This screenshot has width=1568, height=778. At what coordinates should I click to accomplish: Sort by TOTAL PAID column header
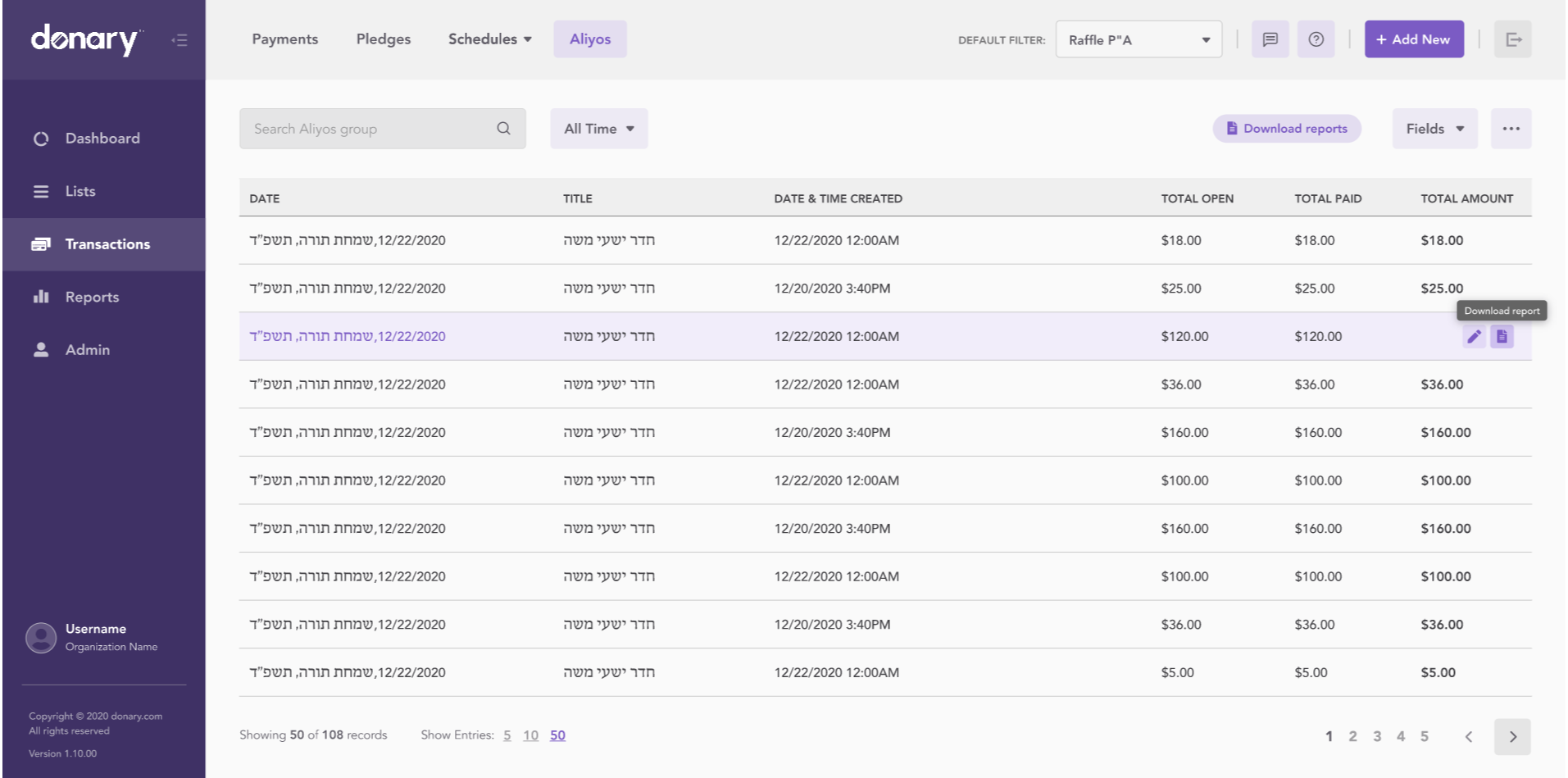pyautogui.click(x=1328, y=198)
